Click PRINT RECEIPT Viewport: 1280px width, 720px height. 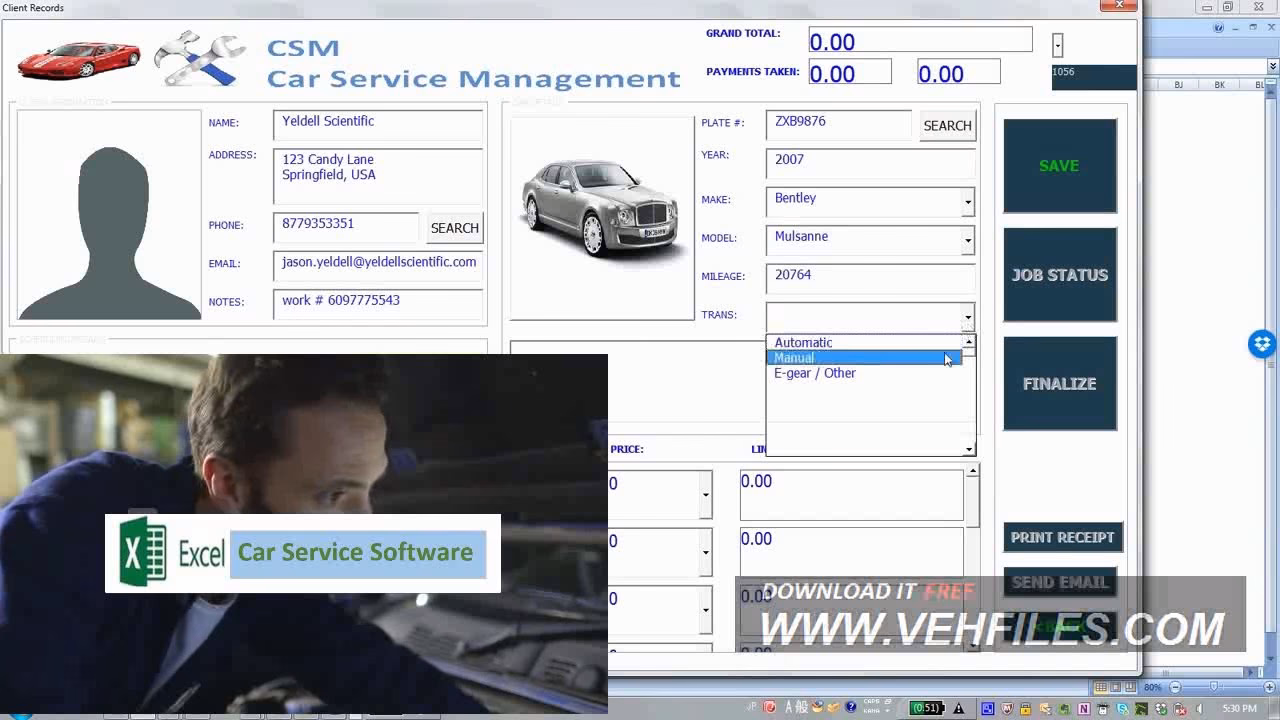click(x=1063, y=537)
